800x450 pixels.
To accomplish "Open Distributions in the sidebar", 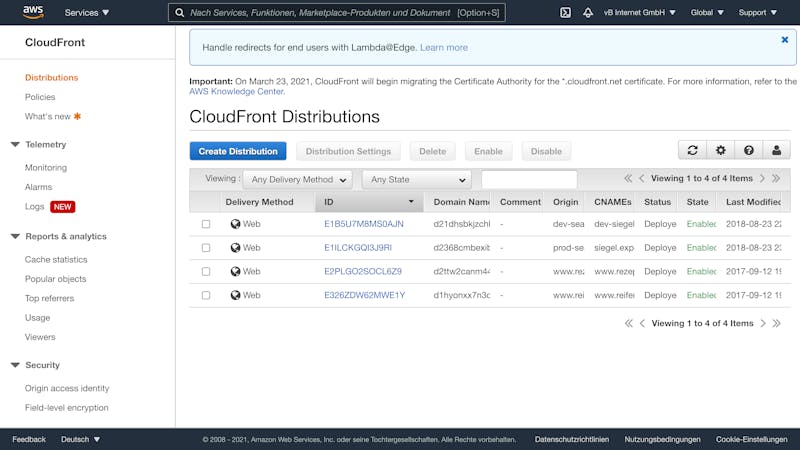I will [52, 78].
